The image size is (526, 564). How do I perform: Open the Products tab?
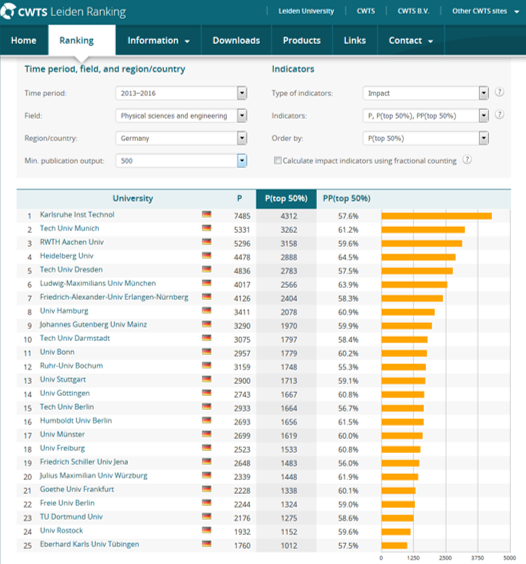point(301,40)
